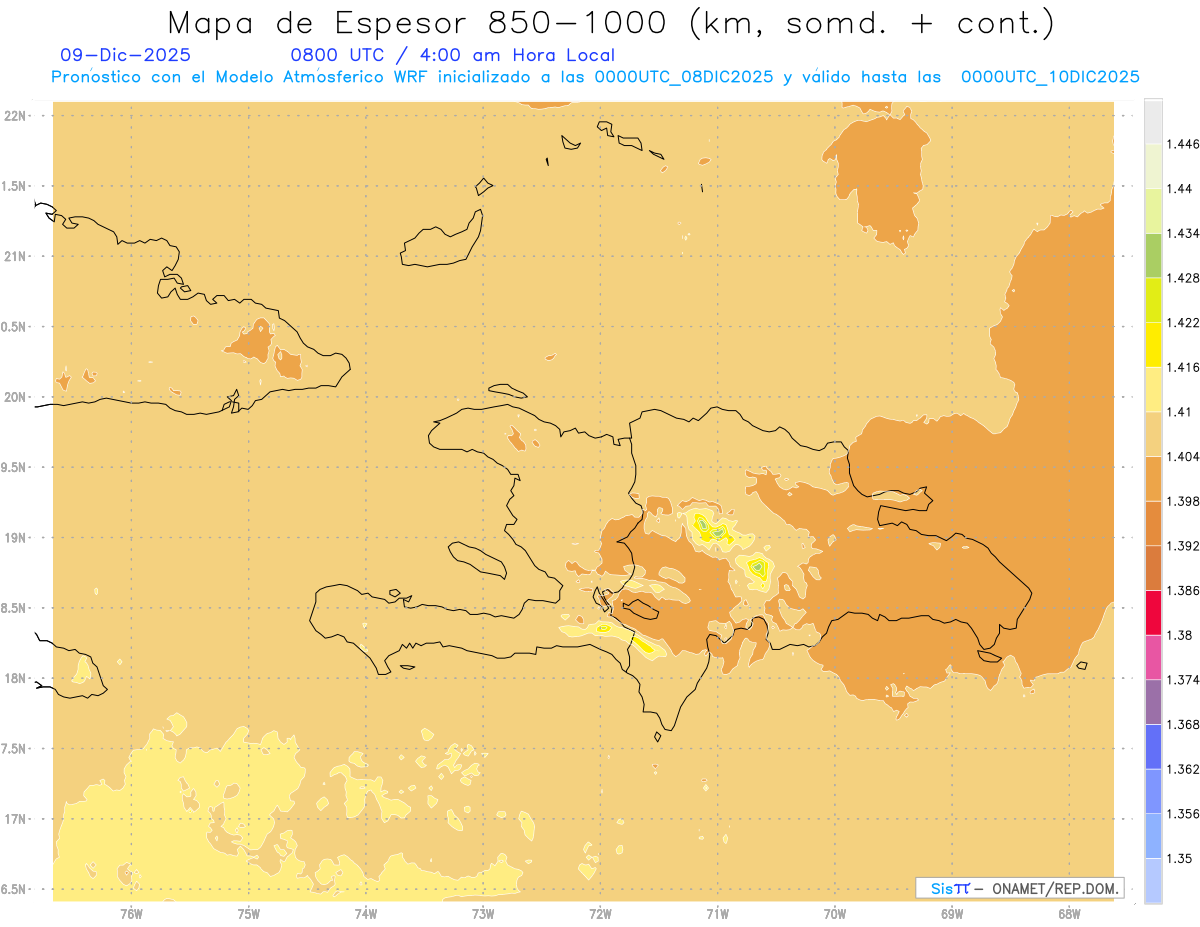The width and height of the screenshot is (1200, 927).
Task: Click the legend value 1.368
Action: coord(1183,724)
